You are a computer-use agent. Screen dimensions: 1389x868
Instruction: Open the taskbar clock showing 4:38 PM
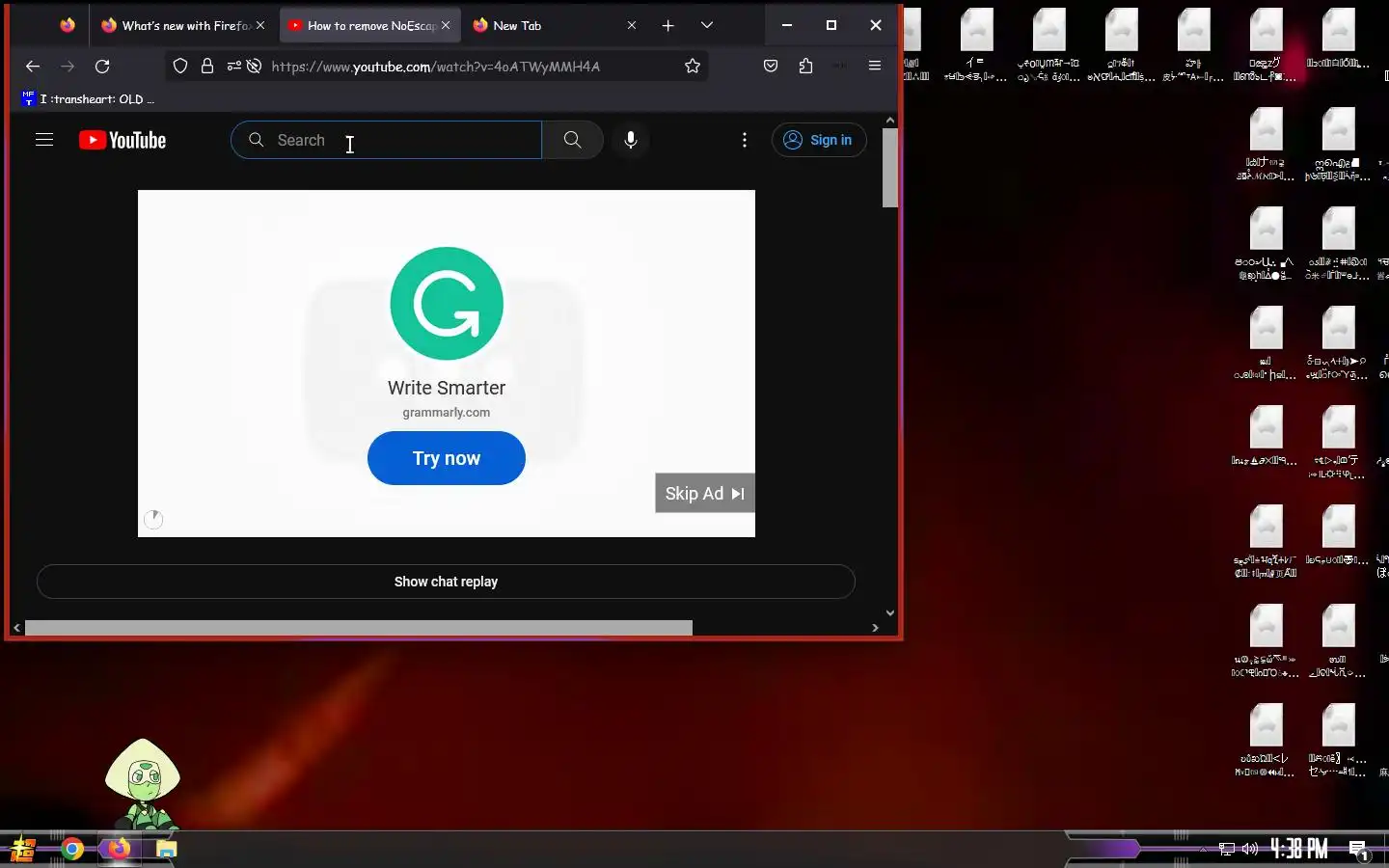[1298, 849]
